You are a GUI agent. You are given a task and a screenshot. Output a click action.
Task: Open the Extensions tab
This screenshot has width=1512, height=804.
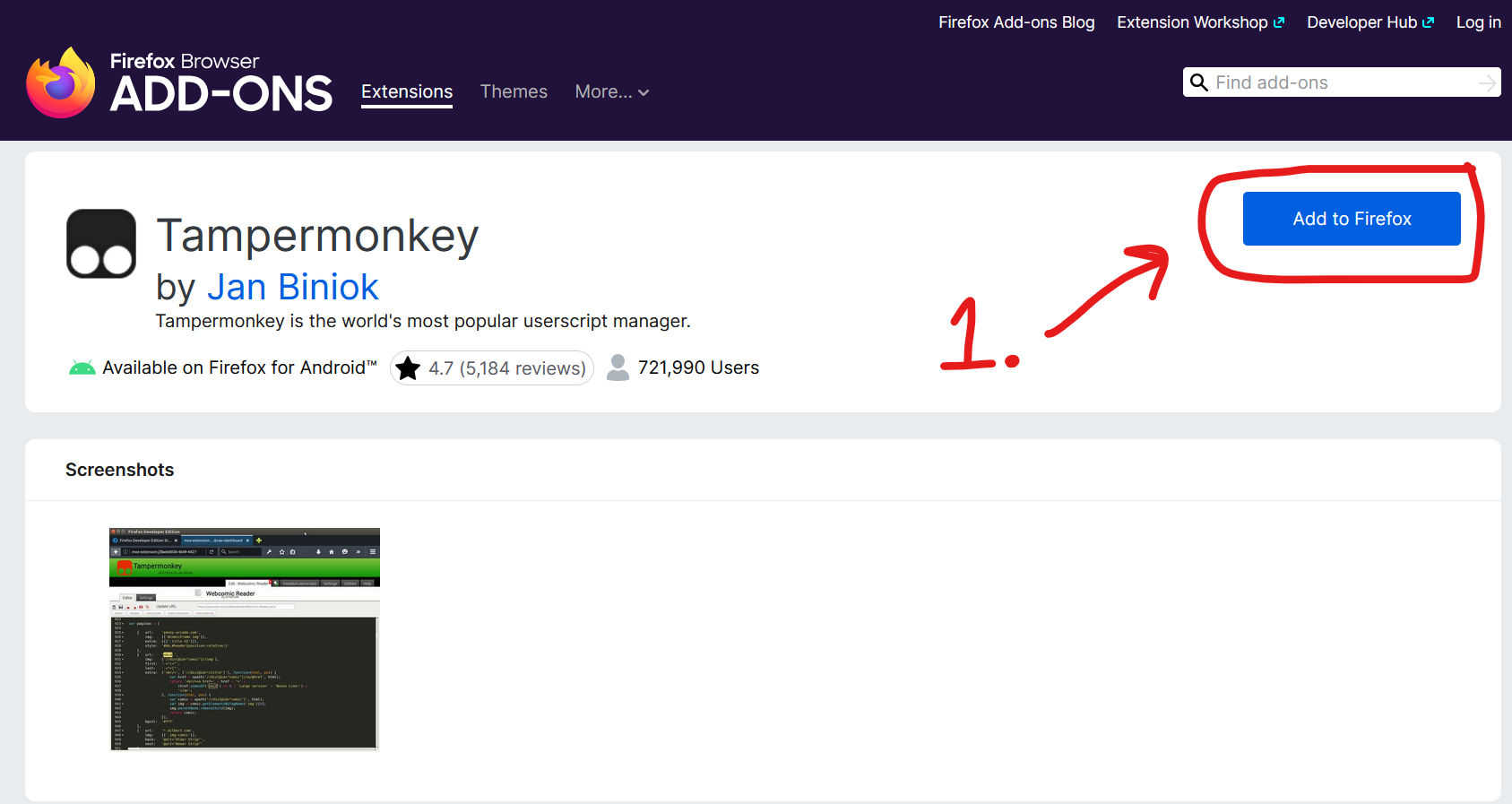coord(407,91)
